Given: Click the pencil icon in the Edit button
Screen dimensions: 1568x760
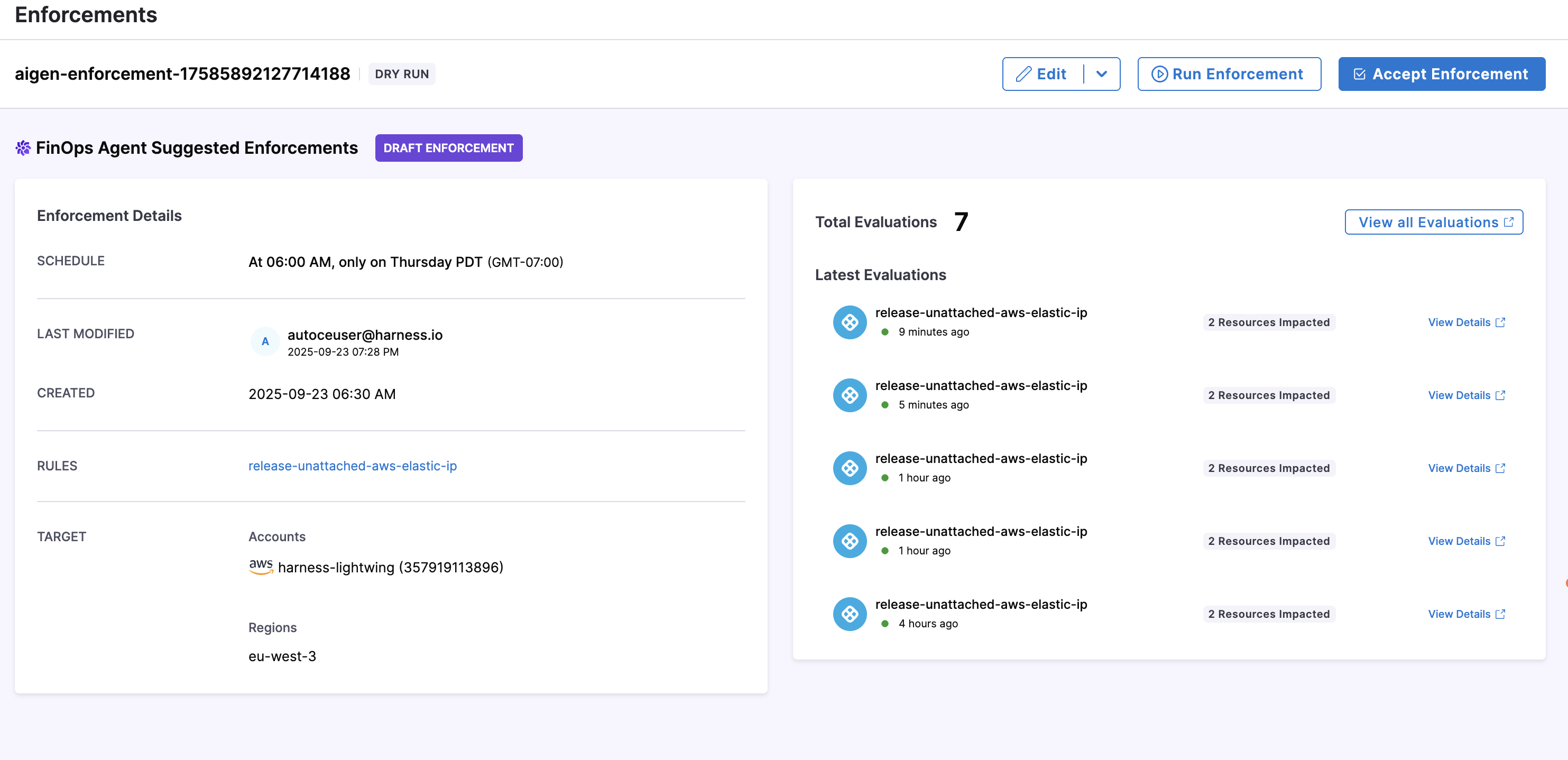Looking at the screenshot, I should [x=1023, y=74].
